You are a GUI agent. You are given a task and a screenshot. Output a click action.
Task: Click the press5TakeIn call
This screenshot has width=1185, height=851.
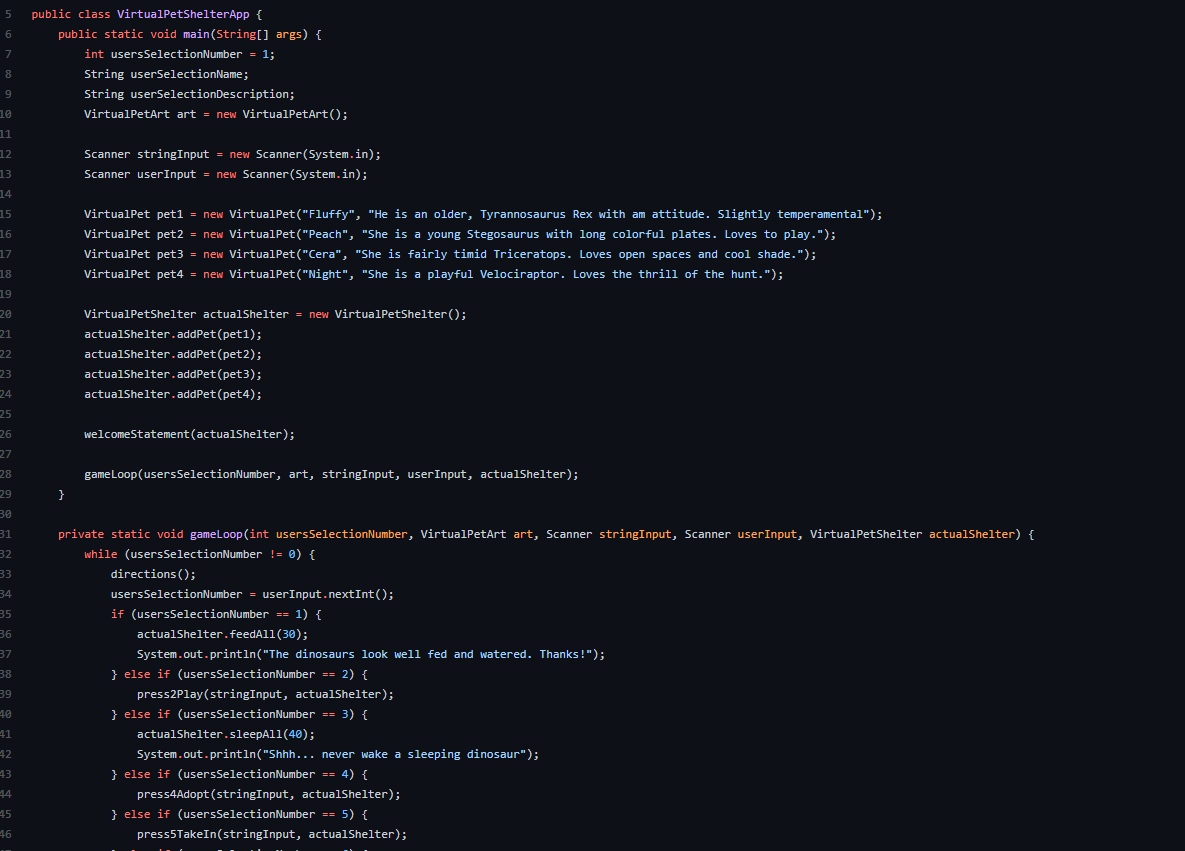272,834
